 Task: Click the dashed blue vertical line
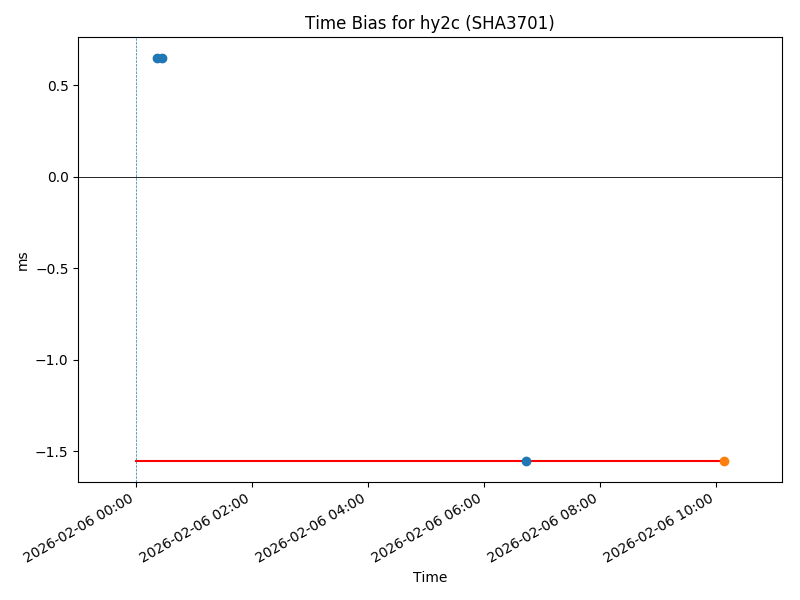[136, 300]
